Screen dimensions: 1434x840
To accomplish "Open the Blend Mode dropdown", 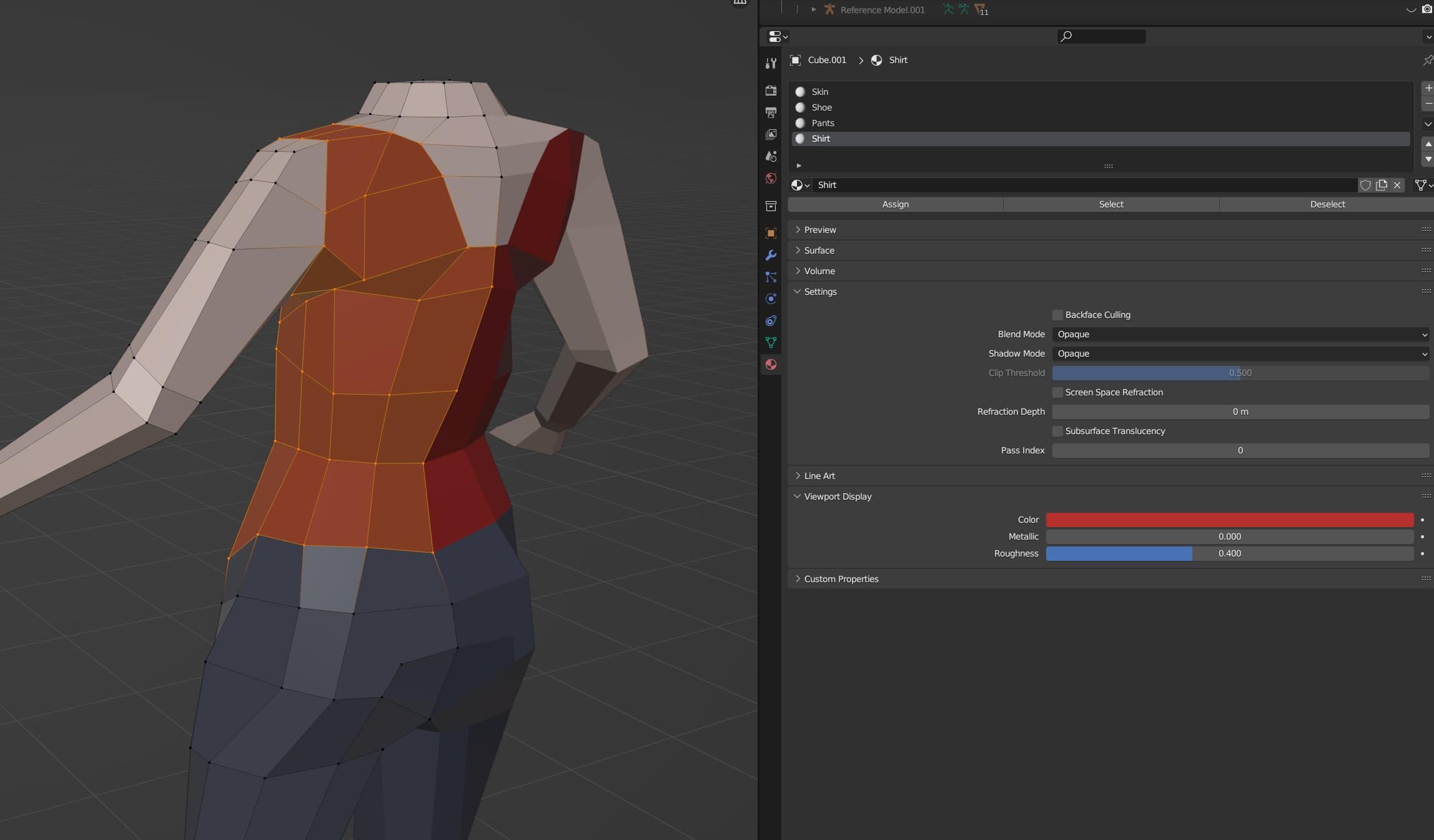I will pyautogui.click(x=1240, y=334).
